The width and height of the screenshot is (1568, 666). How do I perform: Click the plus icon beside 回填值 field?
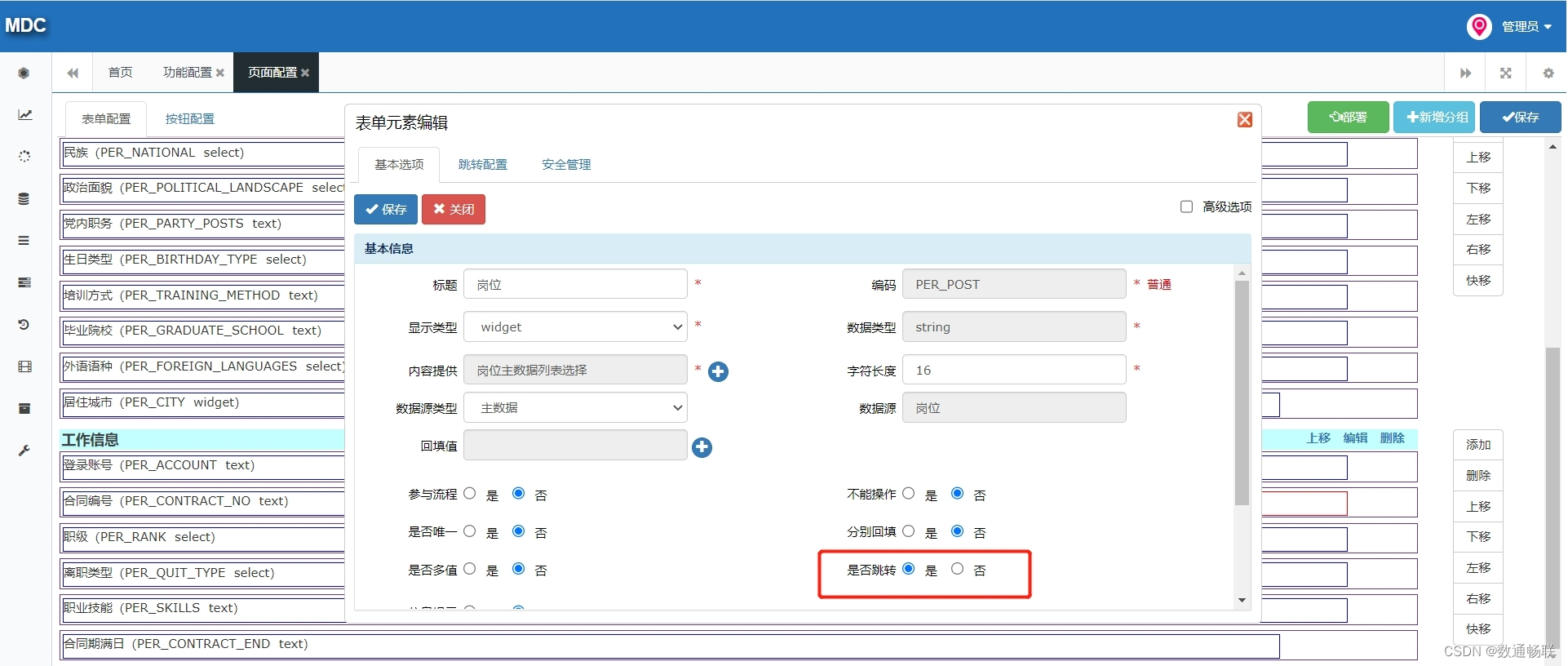[702, 447]
